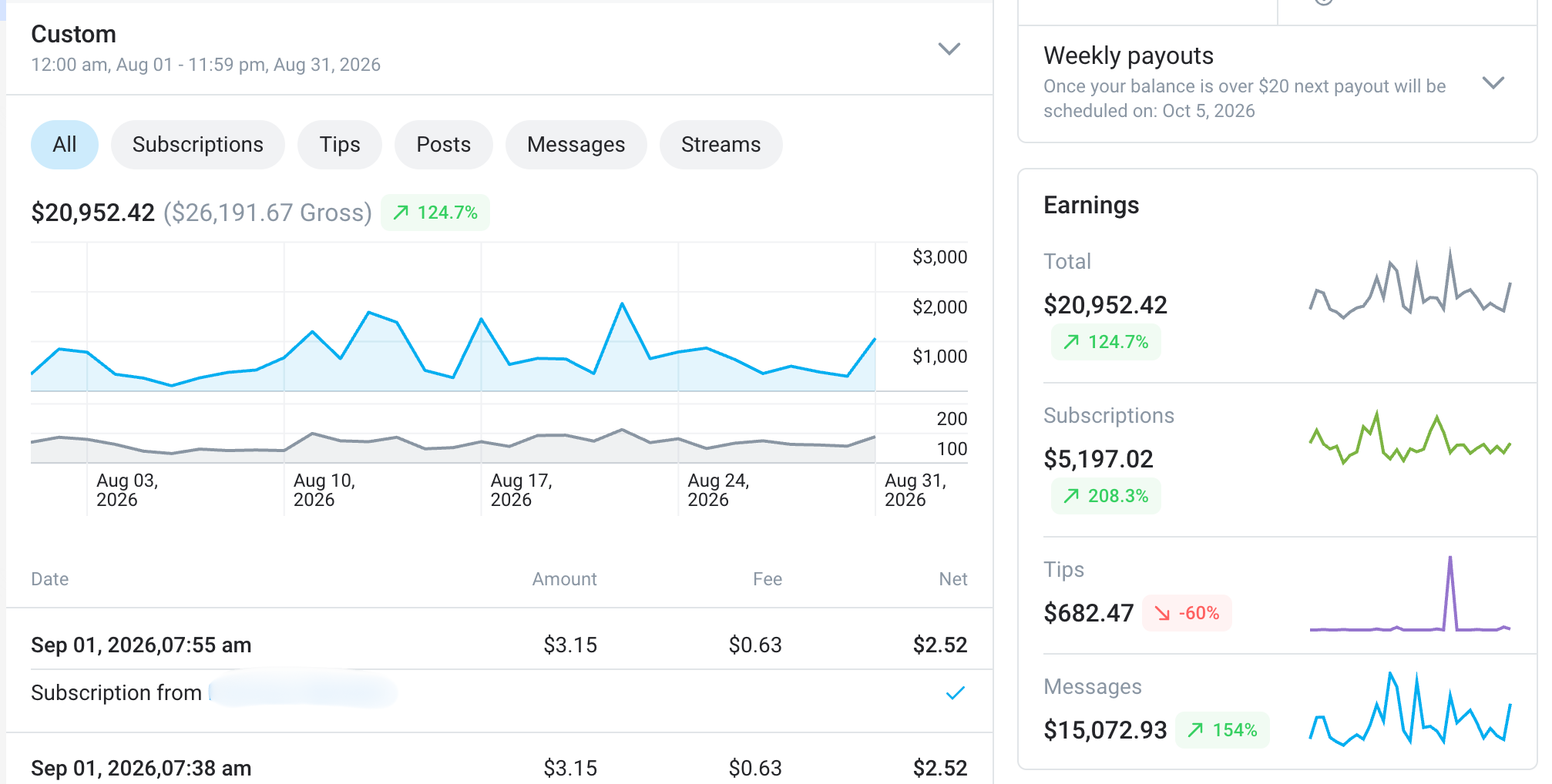
Task: Click the $5,197.02 Subscriptions earnings value
Action: [x=1099, y=459]
